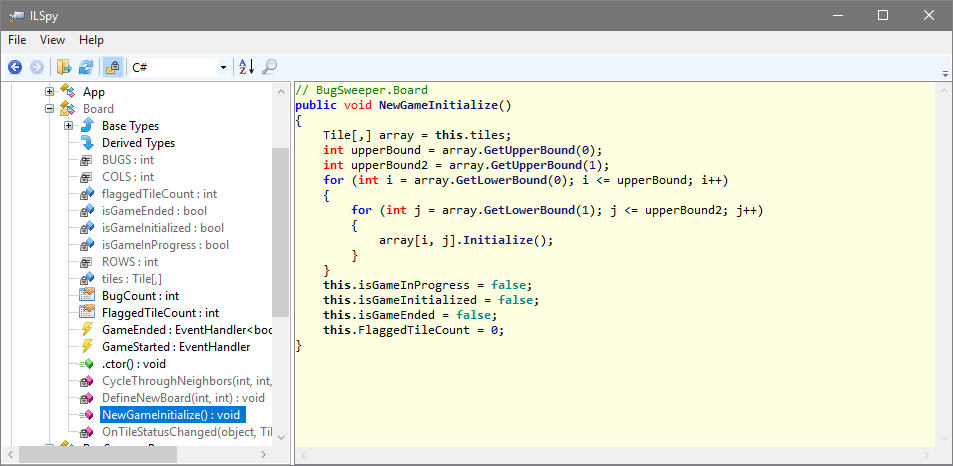The height and width of the screenshot is (466, 953).
Task: Click the COLS constant field icon
Action: (86, 177)
